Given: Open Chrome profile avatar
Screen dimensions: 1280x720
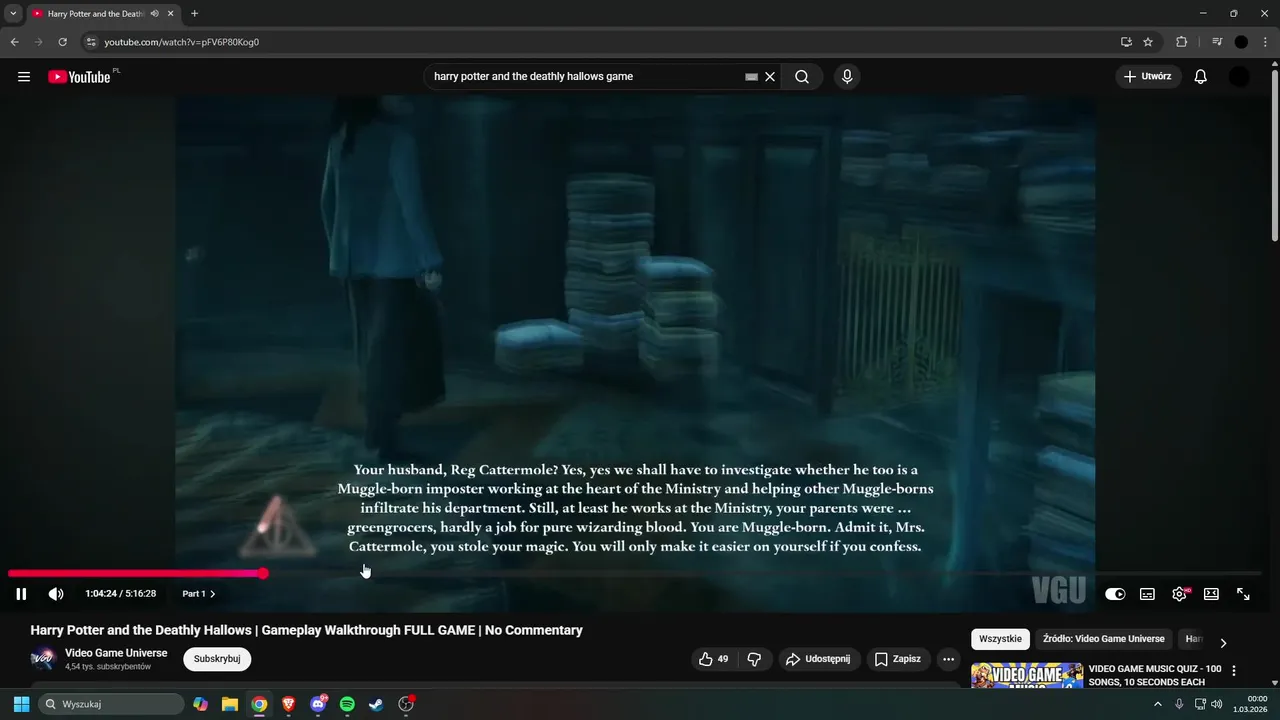Looking at the screenshot, I should pyautogui.click(x=1241, y=42).
